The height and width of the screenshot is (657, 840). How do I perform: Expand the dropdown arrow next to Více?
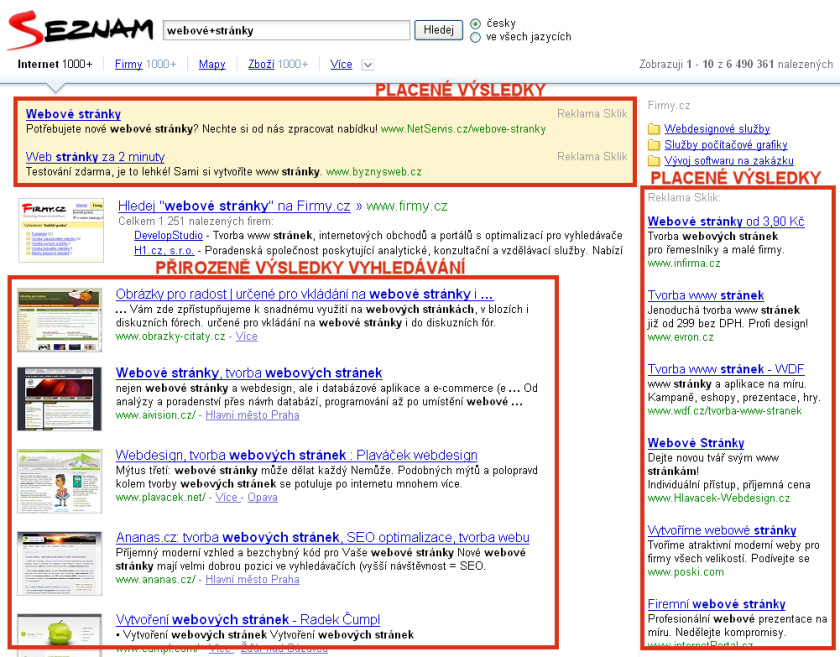[x=368, y=65]
